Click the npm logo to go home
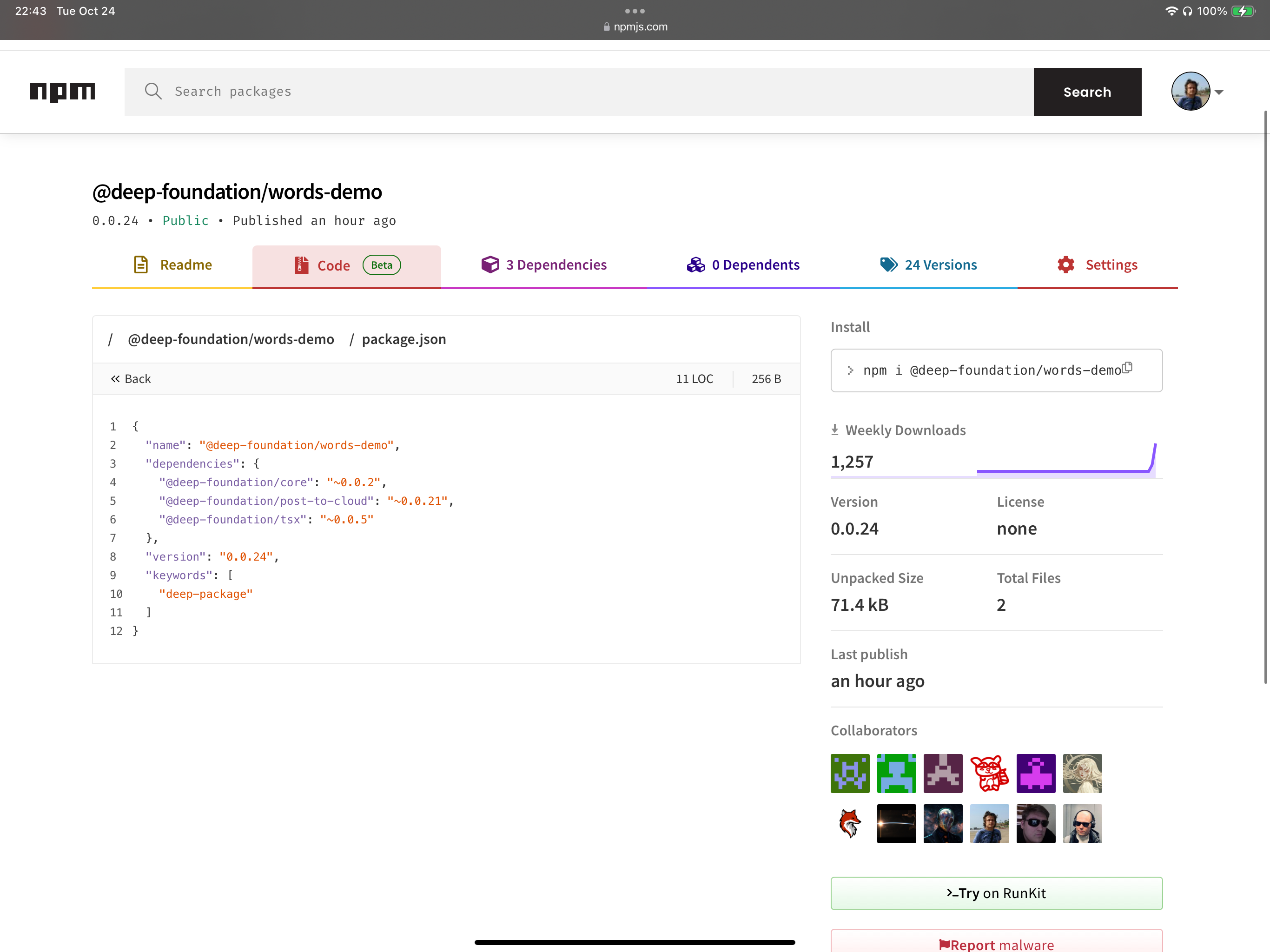Screen dimensions: 1270x952 [x=62, y=92]
